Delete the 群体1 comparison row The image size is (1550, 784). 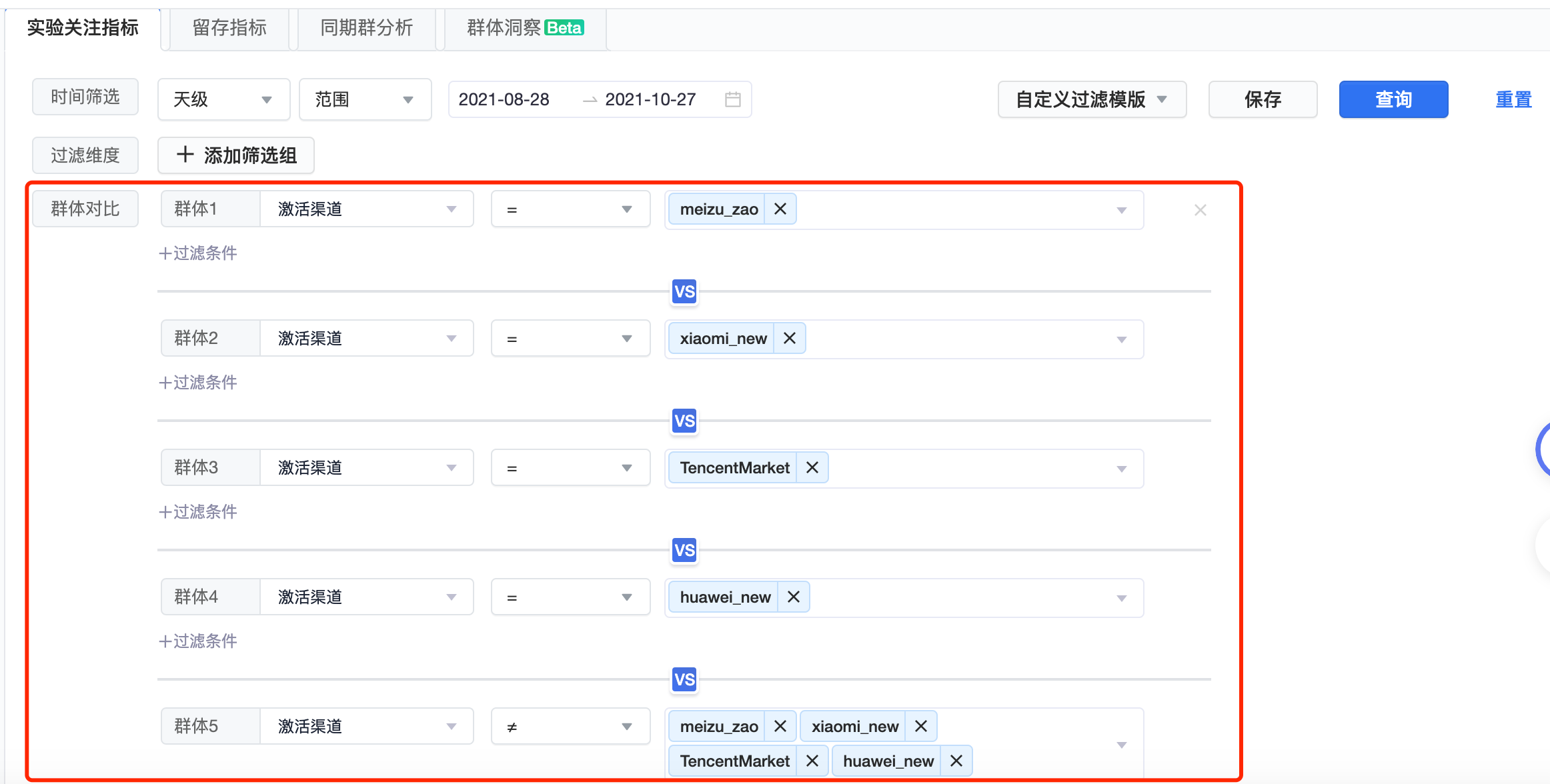tap(1201, 210)
